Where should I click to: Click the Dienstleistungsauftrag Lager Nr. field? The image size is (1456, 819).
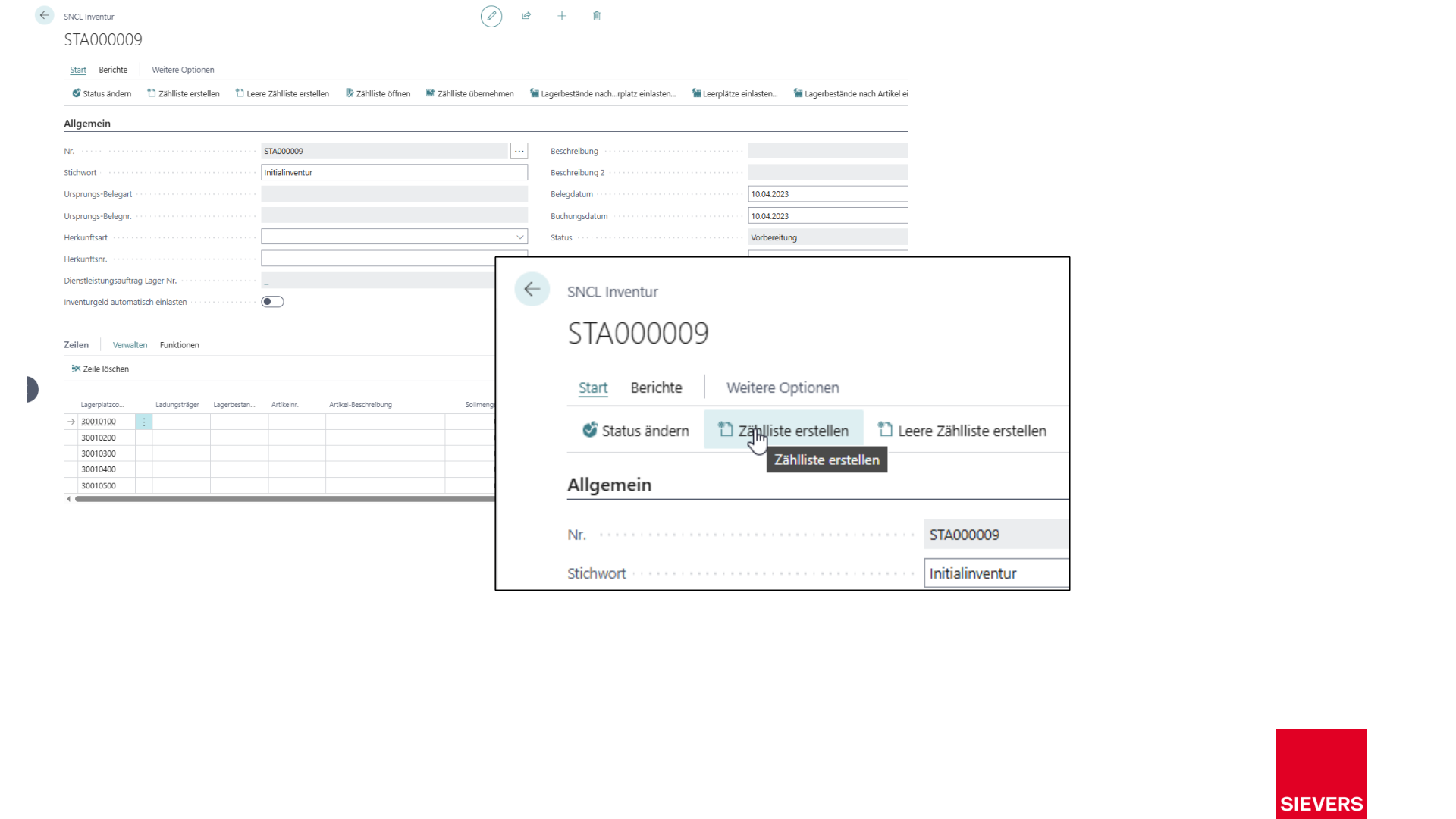point(378,281)
